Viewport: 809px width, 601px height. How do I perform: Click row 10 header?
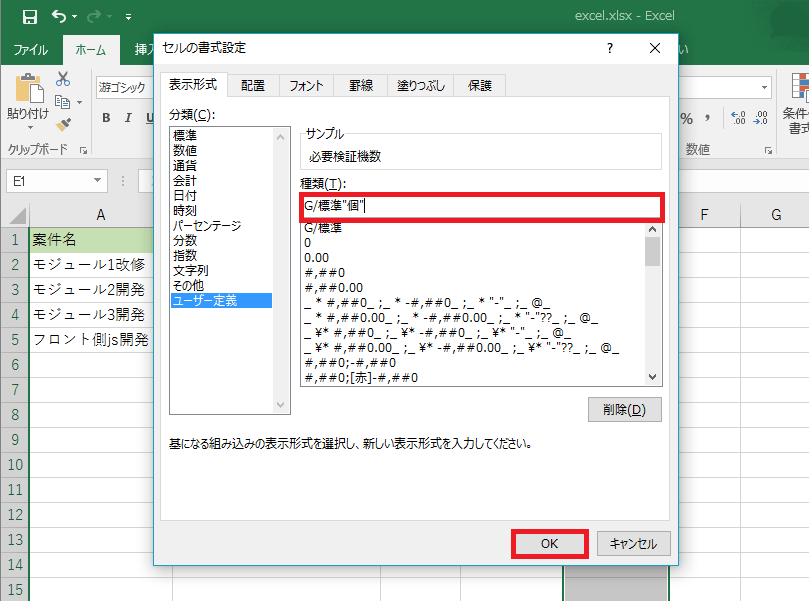tap(15, 465)
